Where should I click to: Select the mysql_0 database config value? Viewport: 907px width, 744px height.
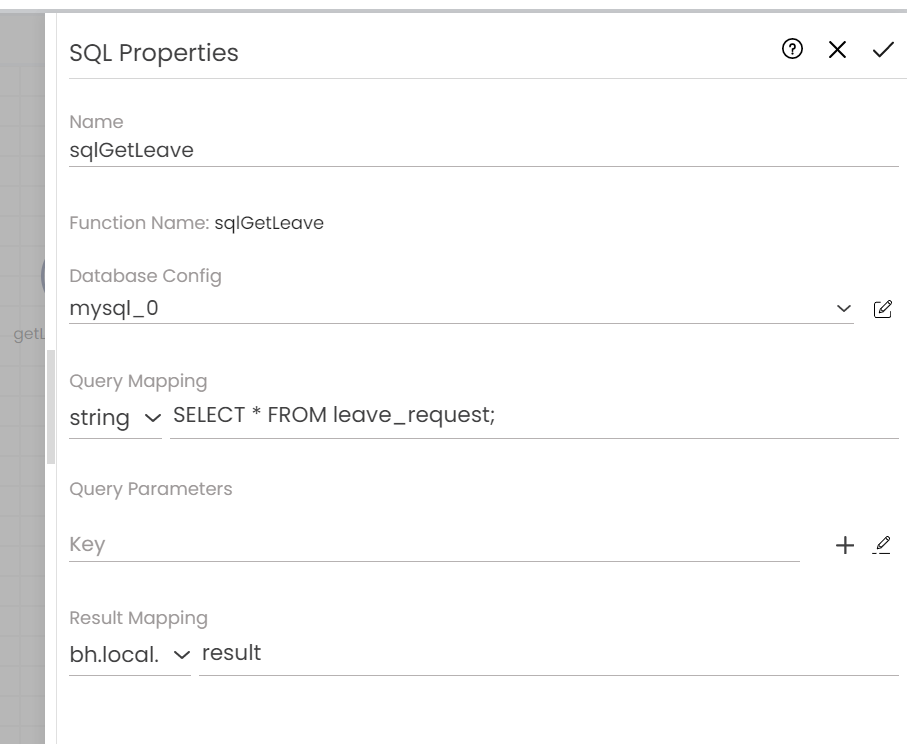[x=461, y=308]
